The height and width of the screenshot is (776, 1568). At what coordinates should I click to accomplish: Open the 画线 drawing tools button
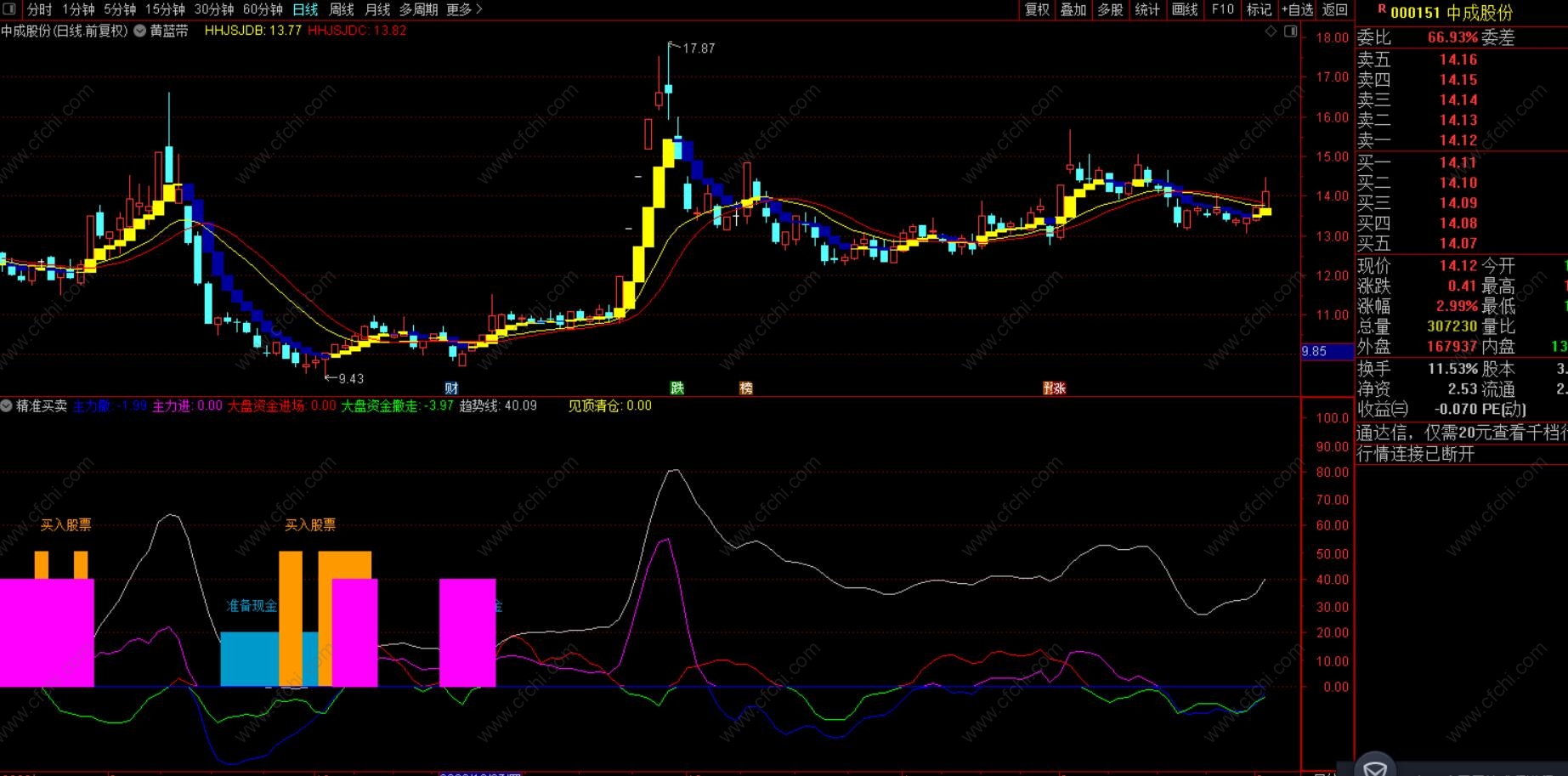(x=1185, y=9)
